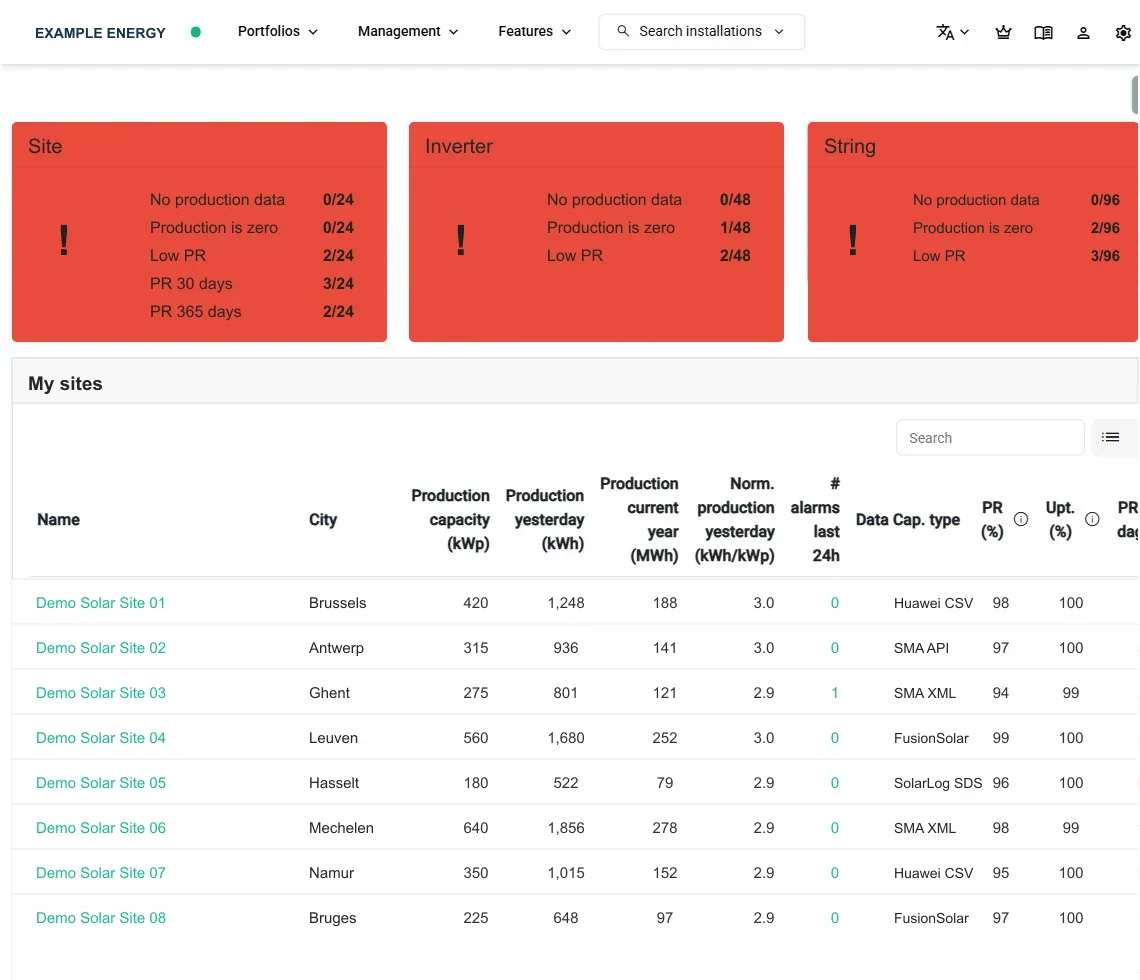
Task: Expand the Management menu
Action: tap(408, 31)
